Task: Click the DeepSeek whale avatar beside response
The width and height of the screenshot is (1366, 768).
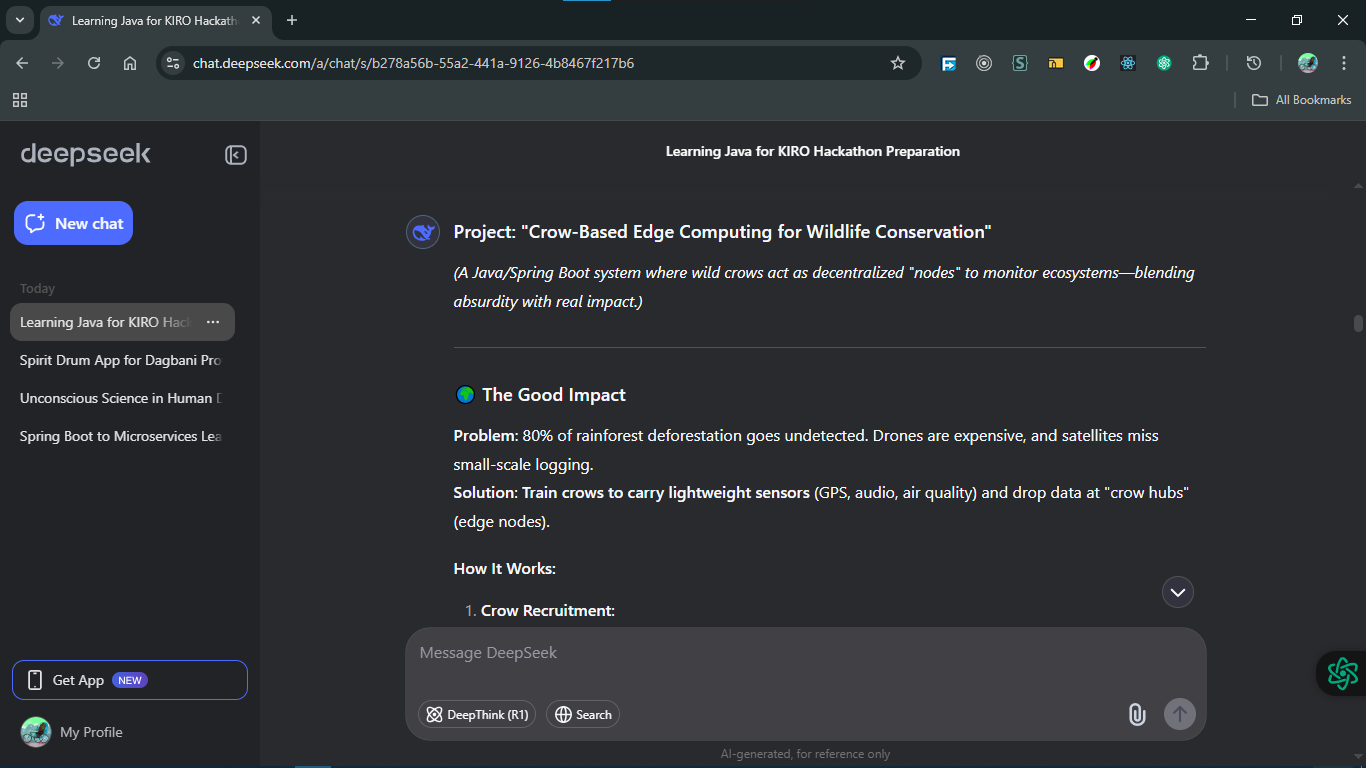Action: [424, 232]
